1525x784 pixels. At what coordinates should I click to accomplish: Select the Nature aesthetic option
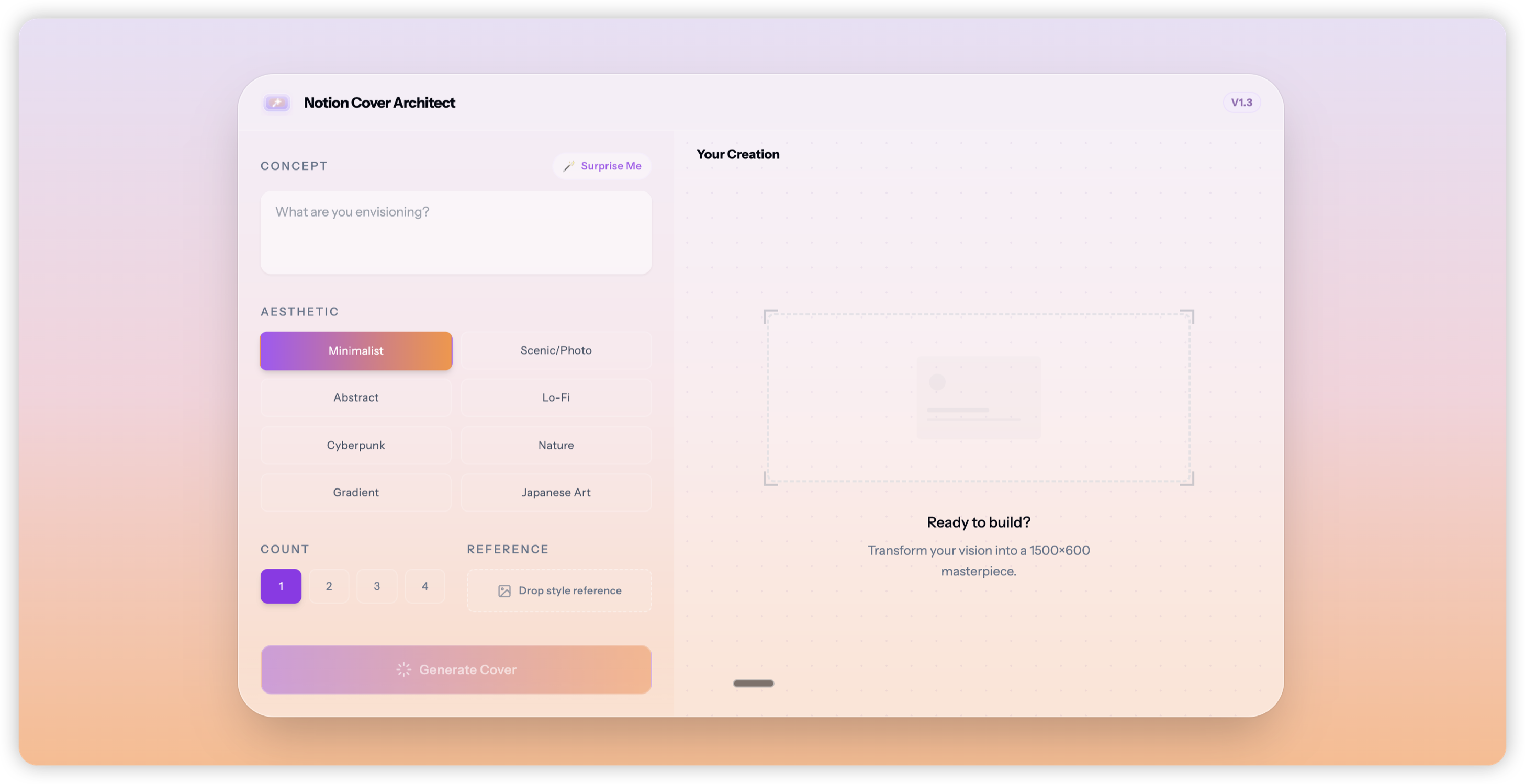click(x=556, y=445)
